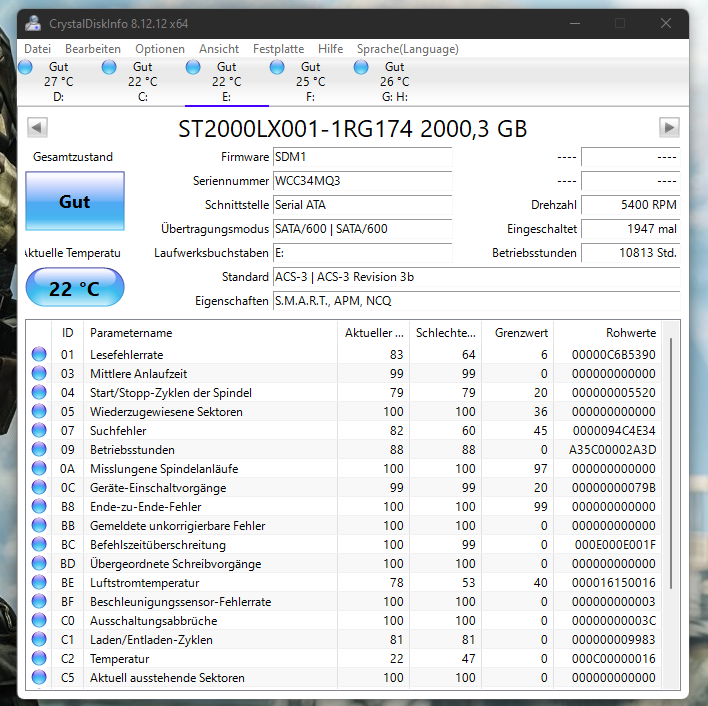Image resolution: width=708 pixels, height=706 pixels.
Task: Click status orb of Mittlere Anlaufzeit row
Action: (39, 373)
